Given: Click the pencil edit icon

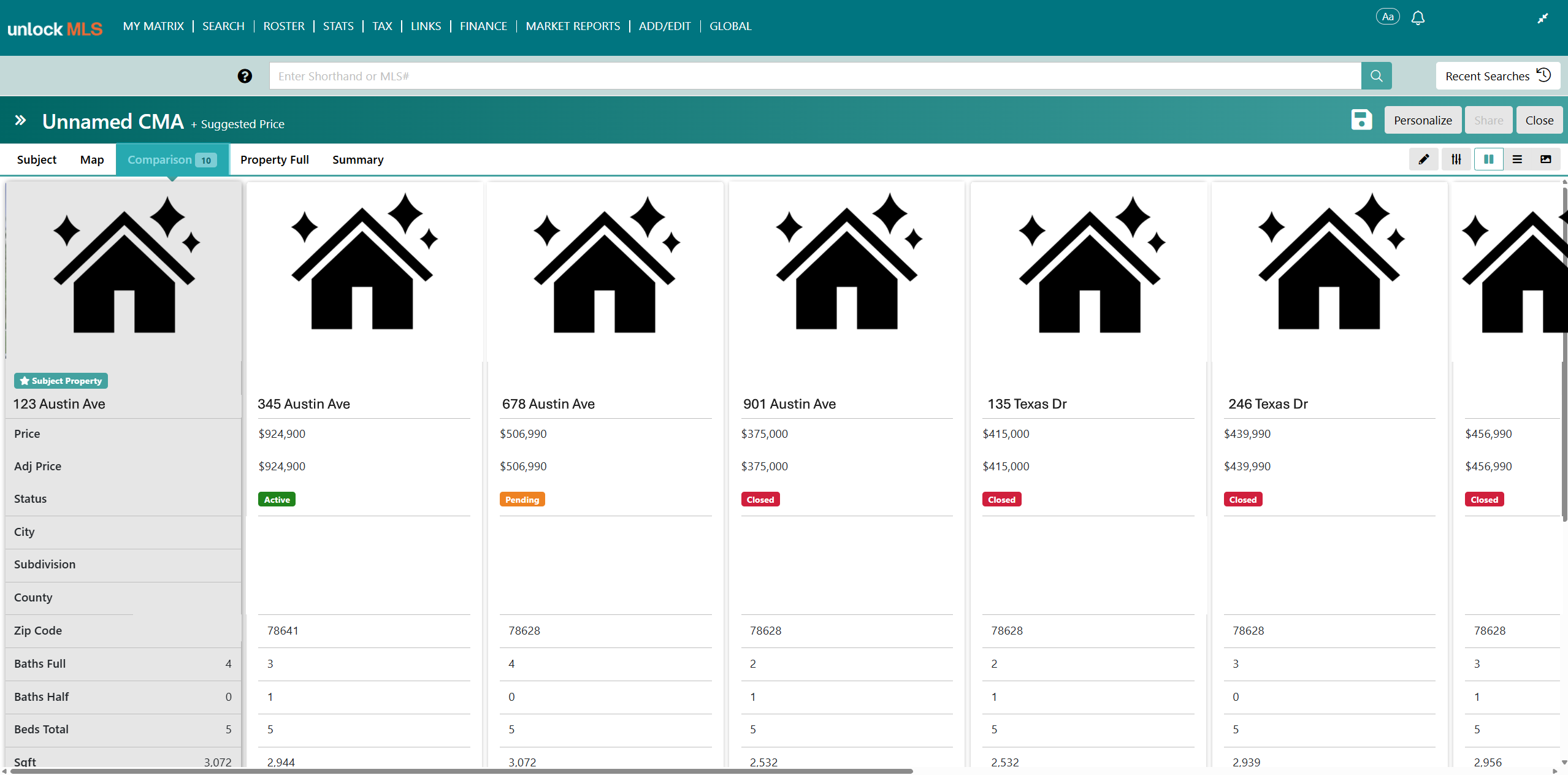Looking at the screenshot, I should pyautogui.click(x=1424, y=159).
